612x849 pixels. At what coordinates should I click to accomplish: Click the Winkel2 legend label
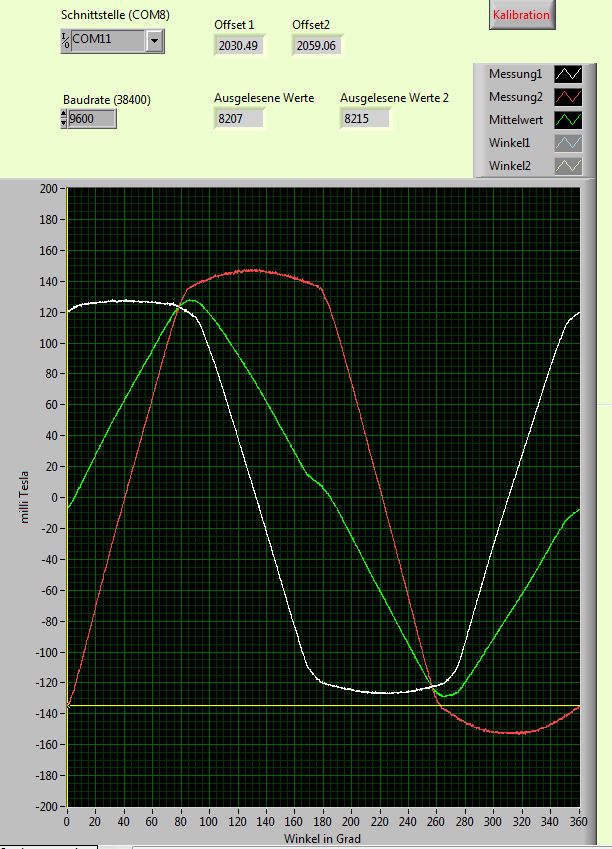pyautogui.click(x=509, y=166)
